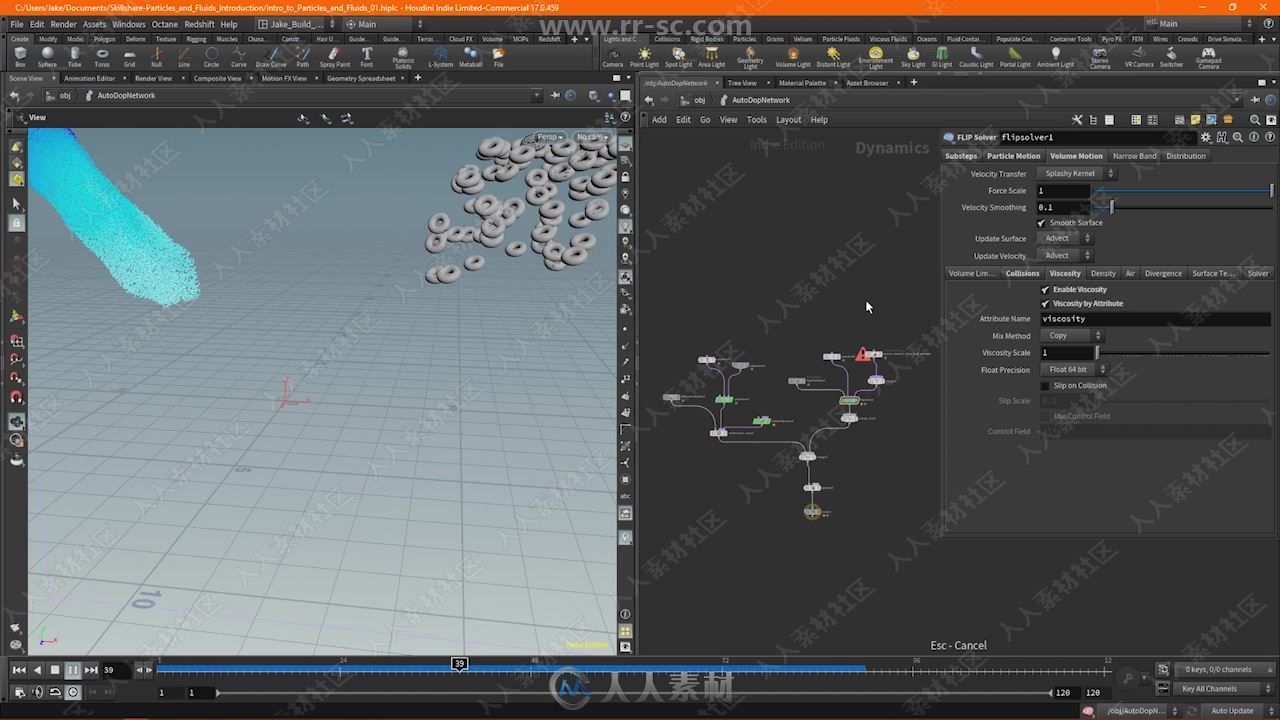Open Velocity Transfer Splashy Kernel dropdown

coord(1078,173)
